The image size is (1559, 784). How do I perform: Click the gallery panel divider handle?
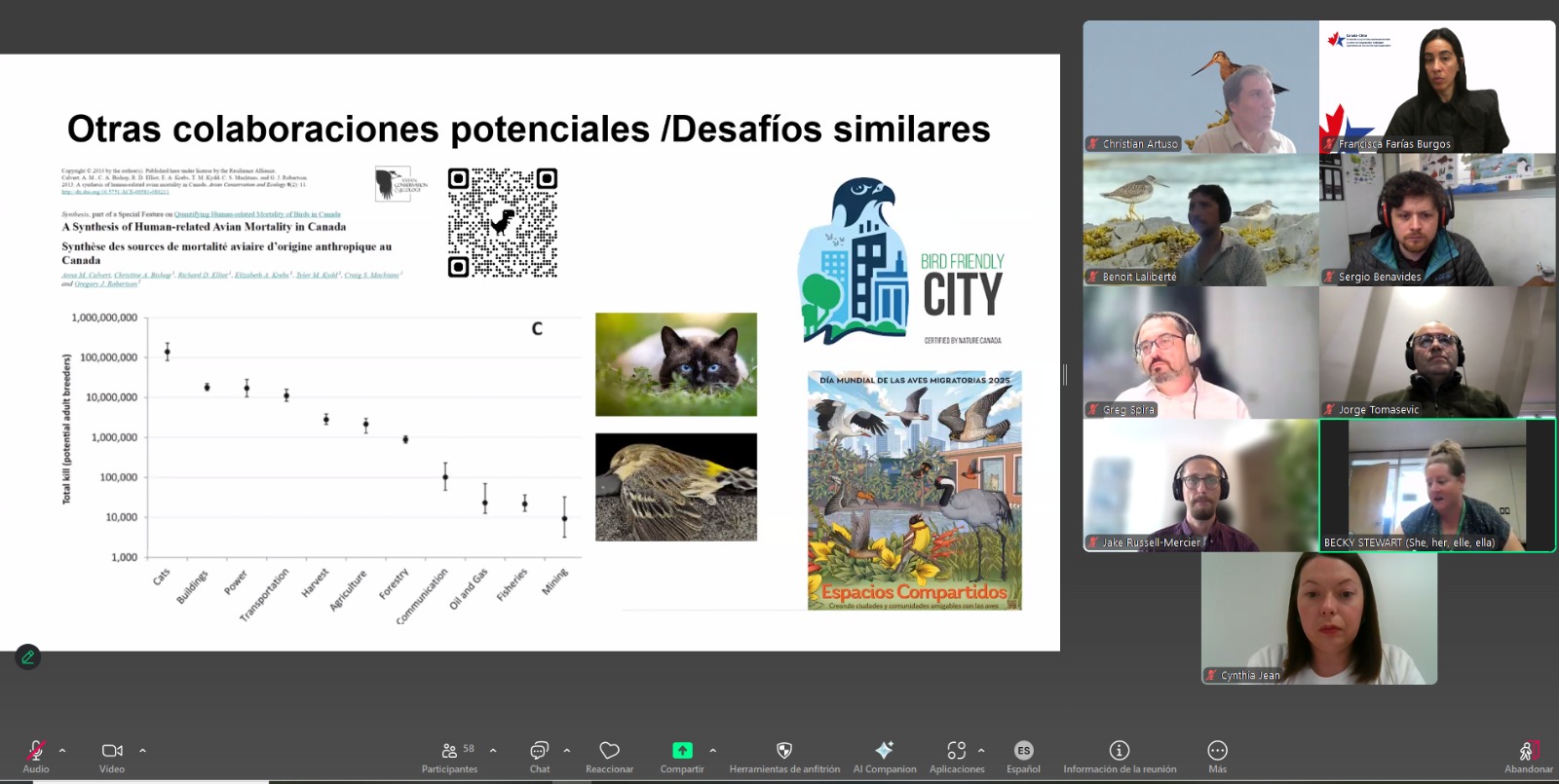(x=1065, y=374)
